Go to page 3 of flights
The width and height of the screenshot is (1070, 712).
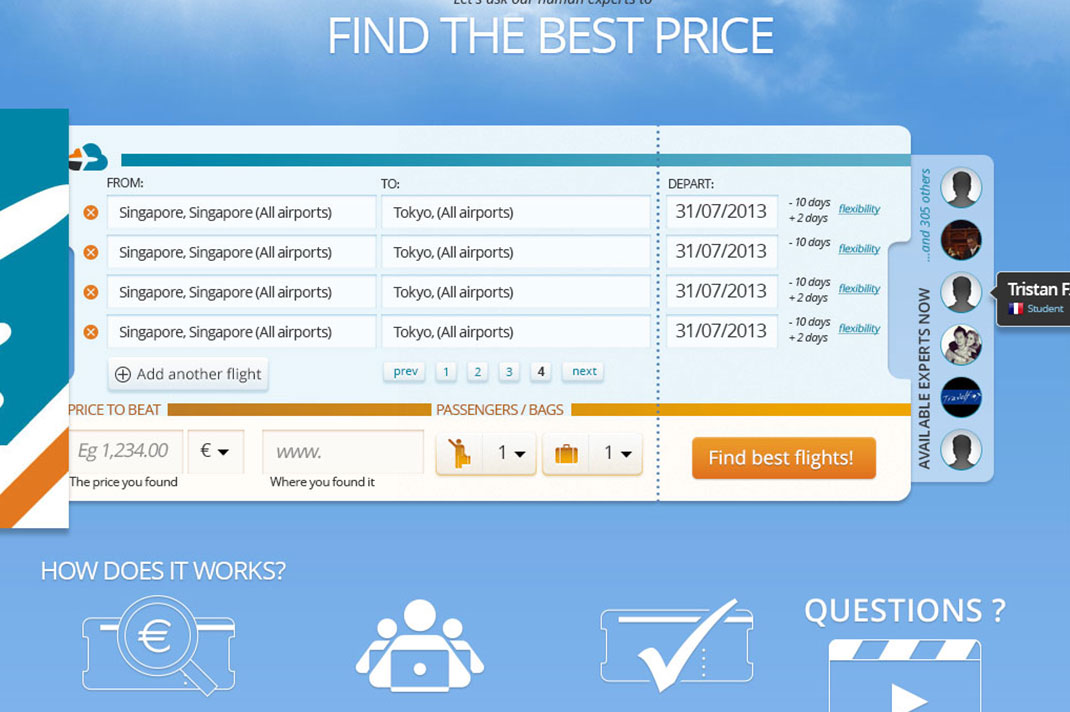coord(509,372)
